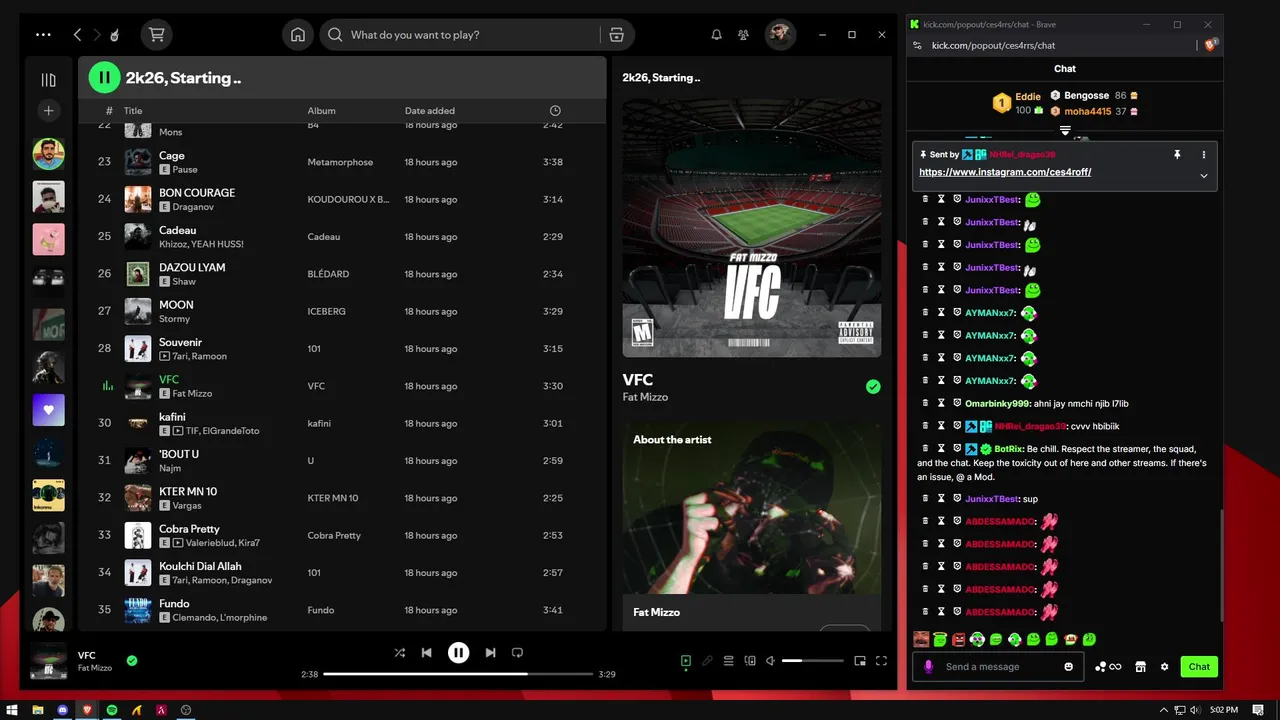Toggle lyrics microphone icon
Screen dimensions: 1280x720
click(x=707, y=661)
